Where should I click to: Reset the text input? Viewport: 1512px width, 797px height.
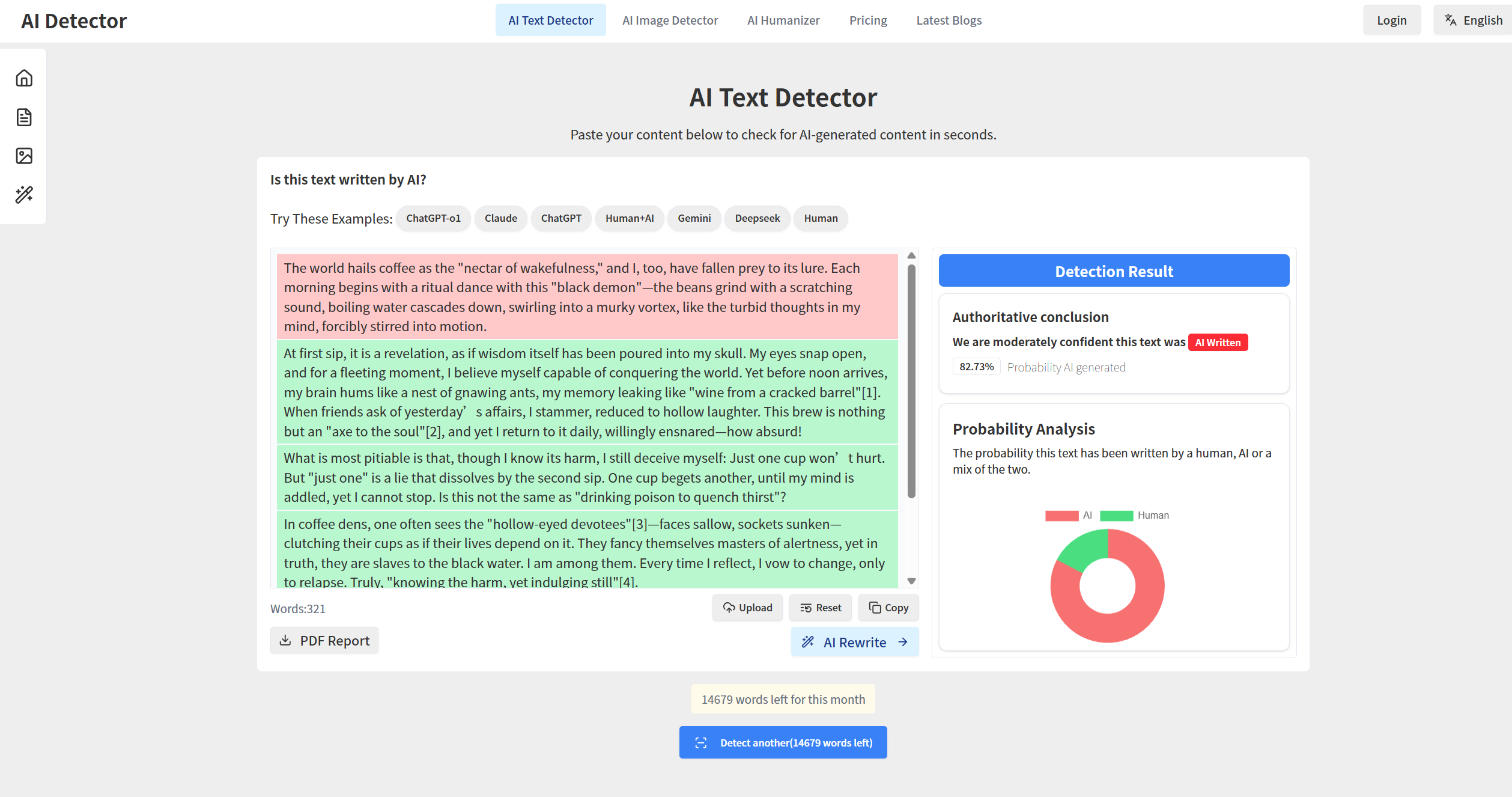point(821,608)
